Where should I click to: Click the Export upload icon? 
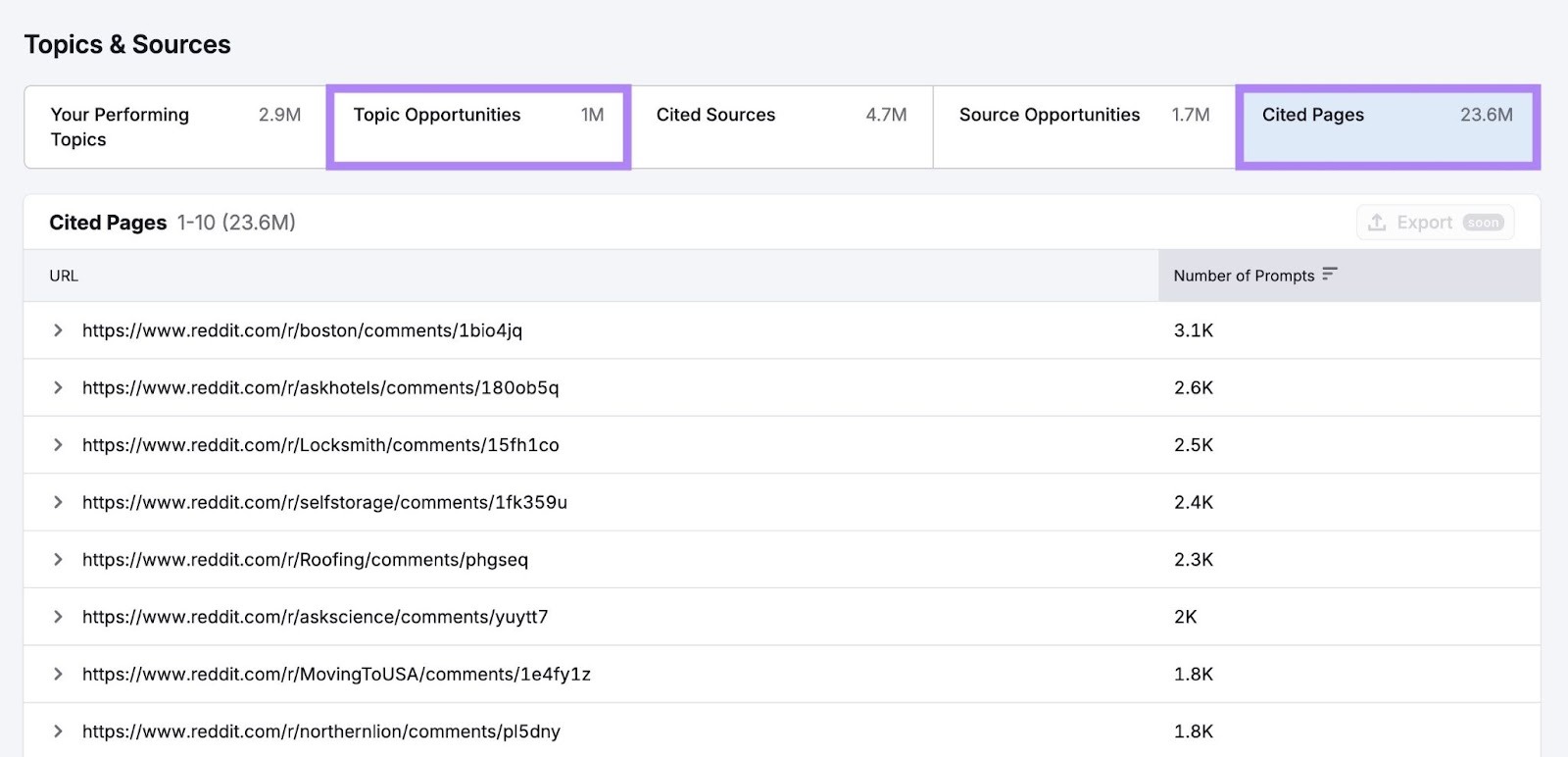[x=1377, y=223]
